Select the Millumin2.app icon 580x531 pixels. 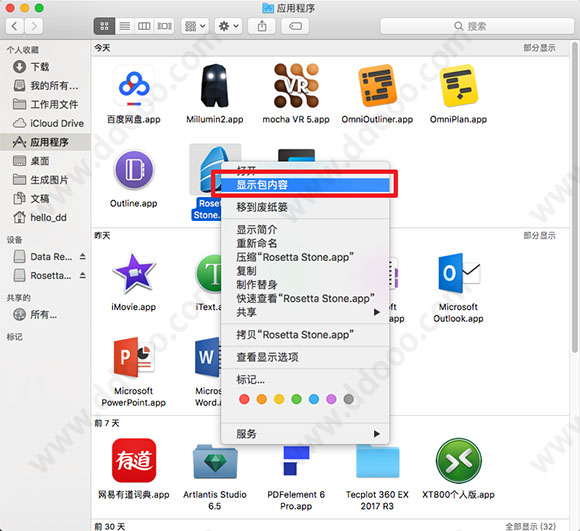(x=215, y=86)
